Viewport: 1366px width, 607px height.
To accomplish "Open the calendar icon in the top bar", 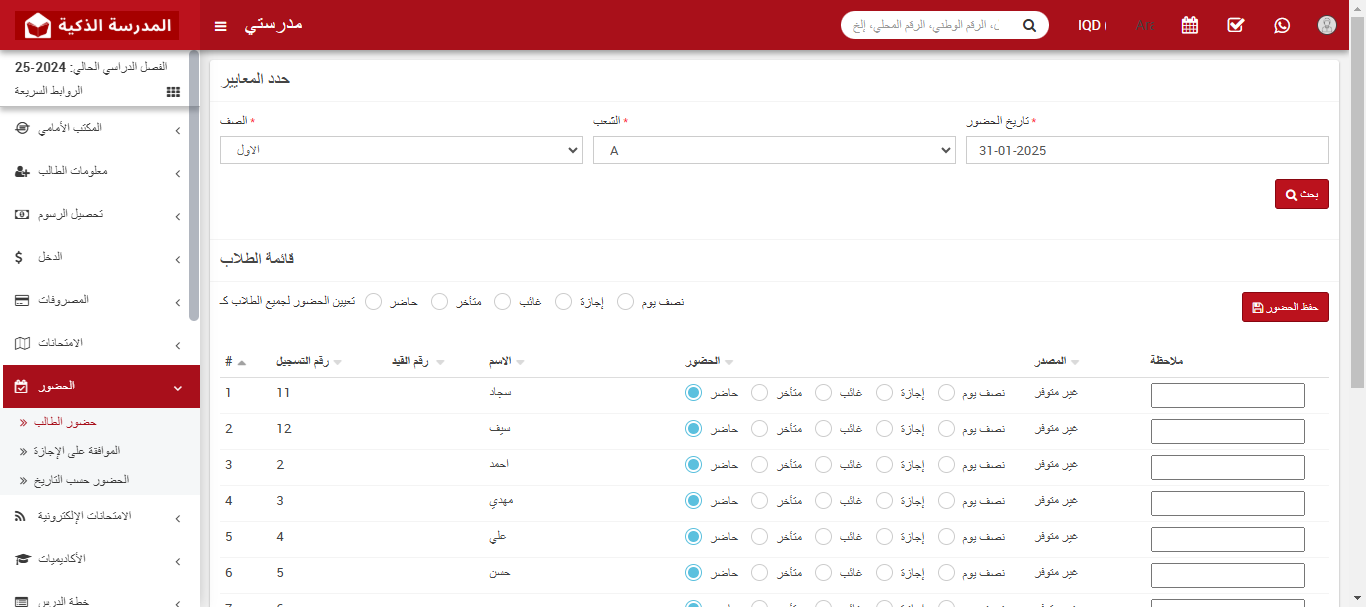I will pyautogui.click(x=1189, y=25).
